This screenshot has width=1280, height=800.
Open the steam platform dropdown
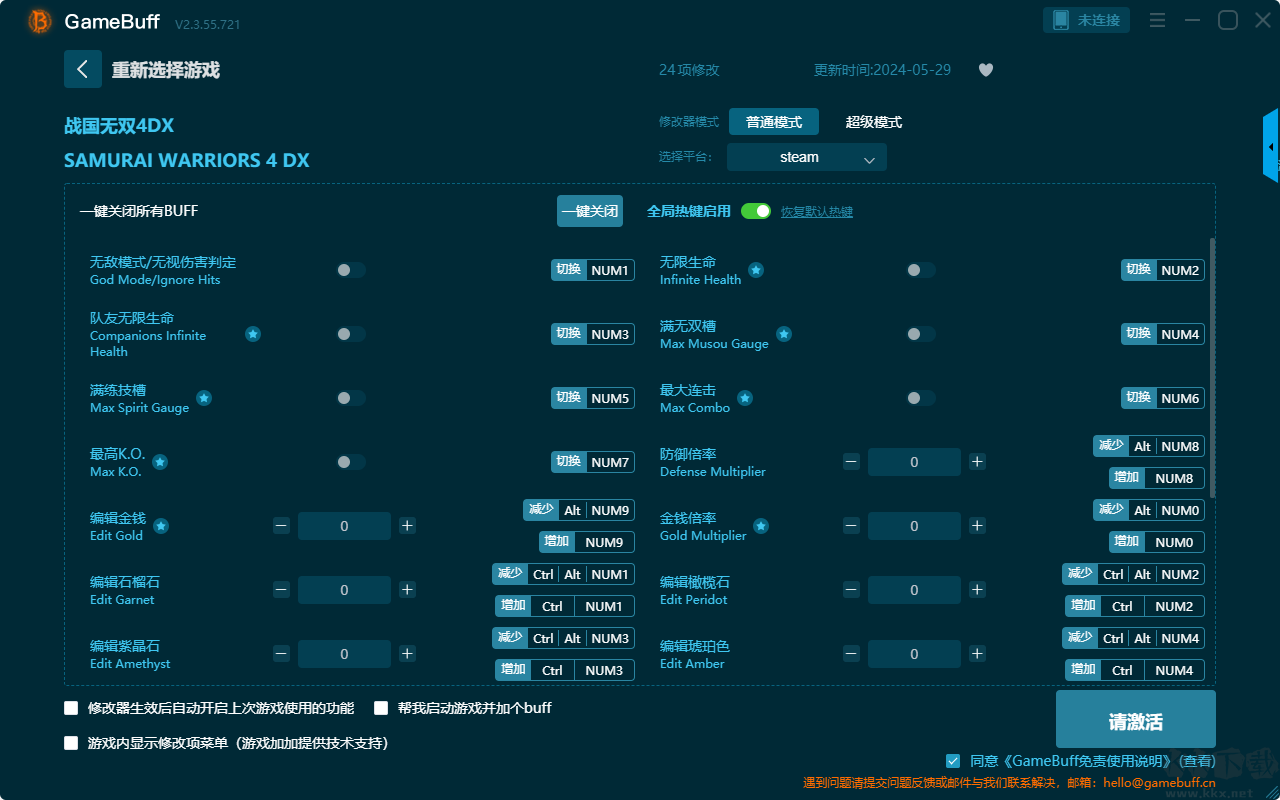[x=807, y=157]
